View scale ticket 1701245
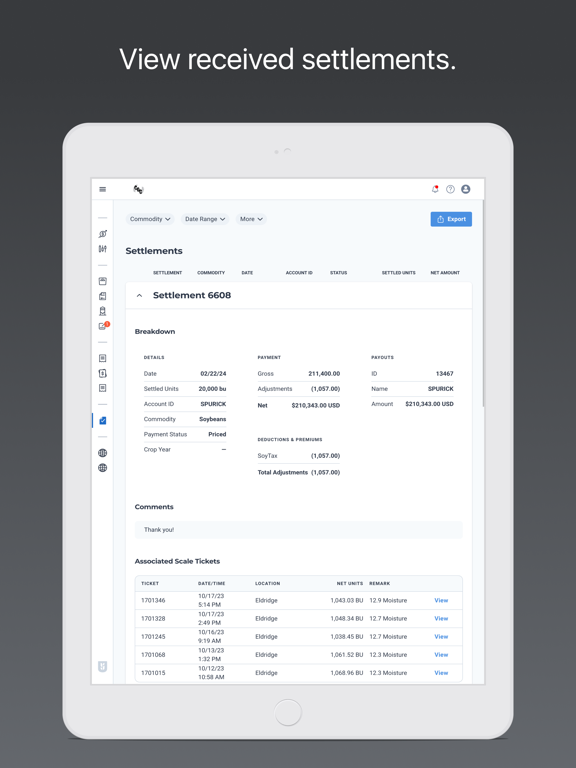The image size is (576, 768). click(441, 637)
